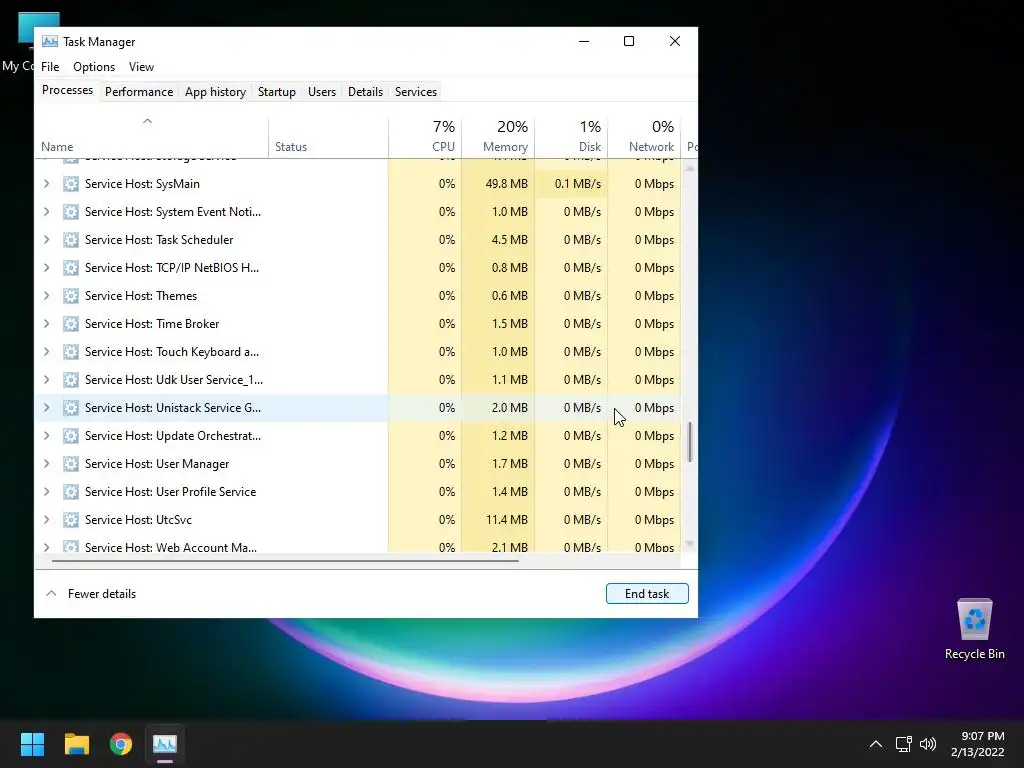Open File Explorer from the taskbar
The height and width of the screenshot is (768, 1024).
(x=76, y=744)
